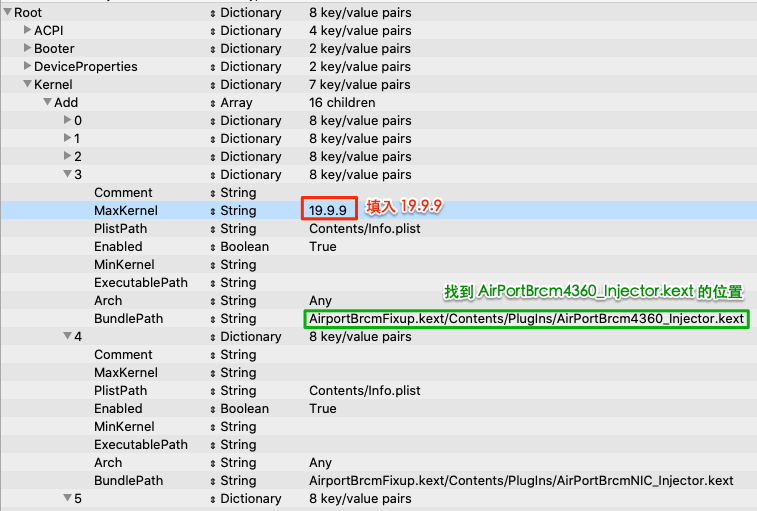Image resolution: width=757 pixels, height=511 pixels.
Task: Click Contents/Info.plist value in item 3
Action: tap(365, 228)
